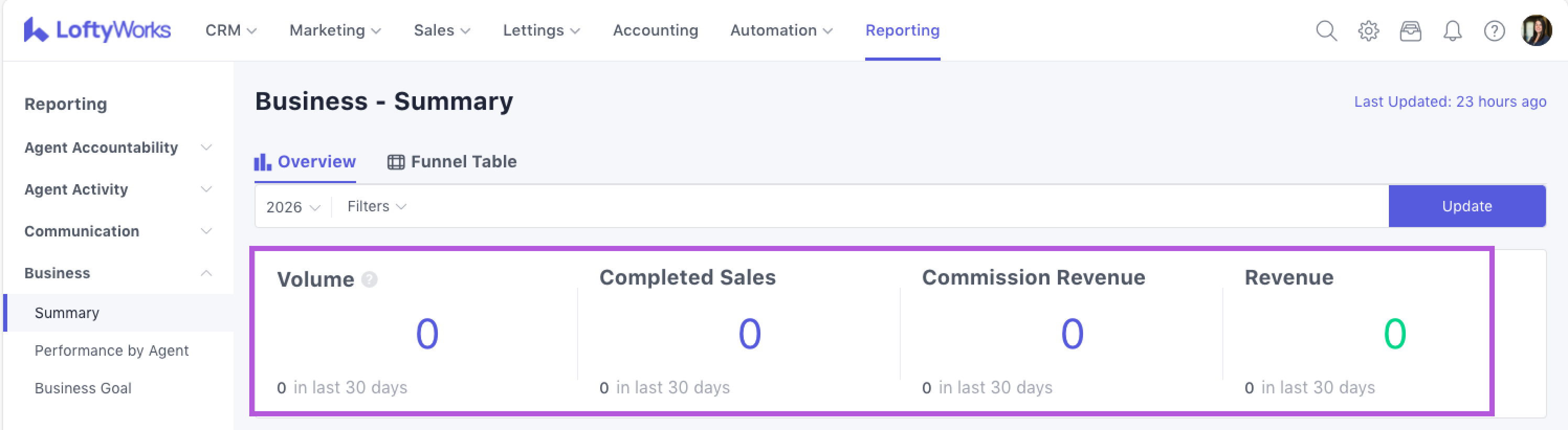Open the Accounting menu item

655,30
